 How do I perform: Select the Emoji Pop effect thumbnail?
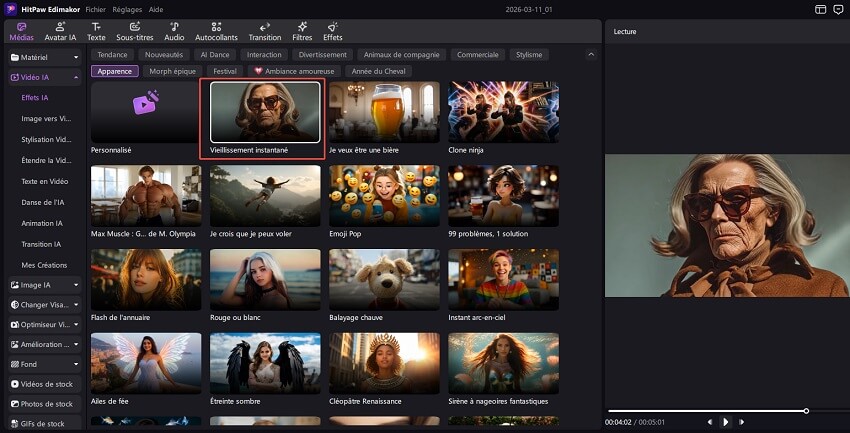(x=384, y=196)
